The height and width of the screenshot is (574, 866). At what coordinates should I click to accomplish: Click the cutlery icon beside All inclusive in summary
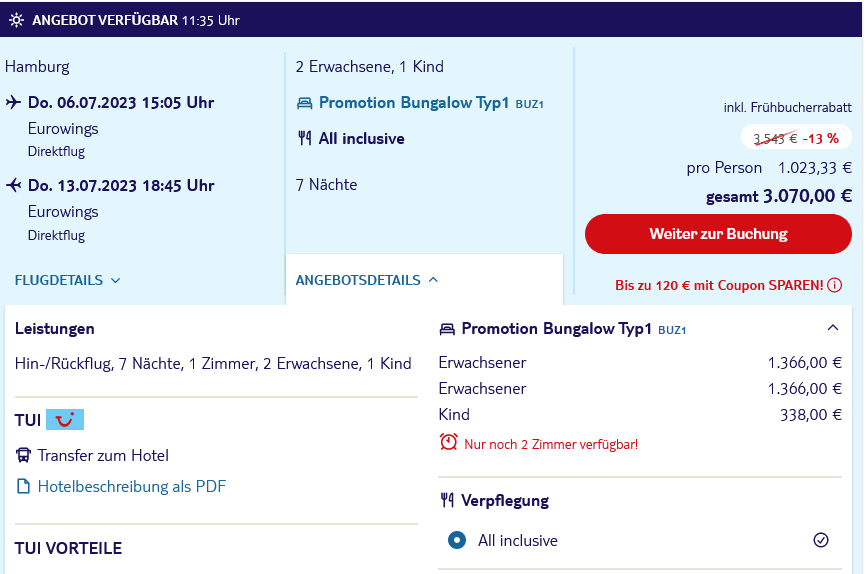click(305, 138)
